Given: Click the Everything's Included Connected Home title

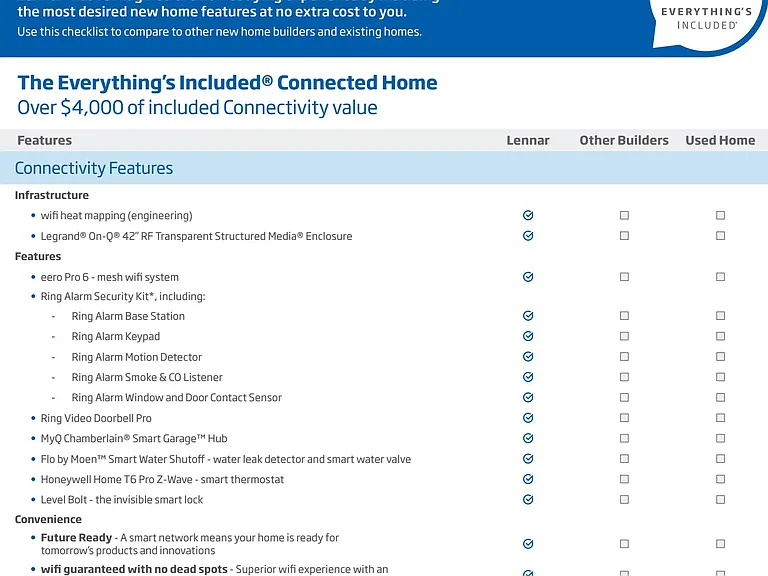Looking at the screenshot, I should [227, 83].
